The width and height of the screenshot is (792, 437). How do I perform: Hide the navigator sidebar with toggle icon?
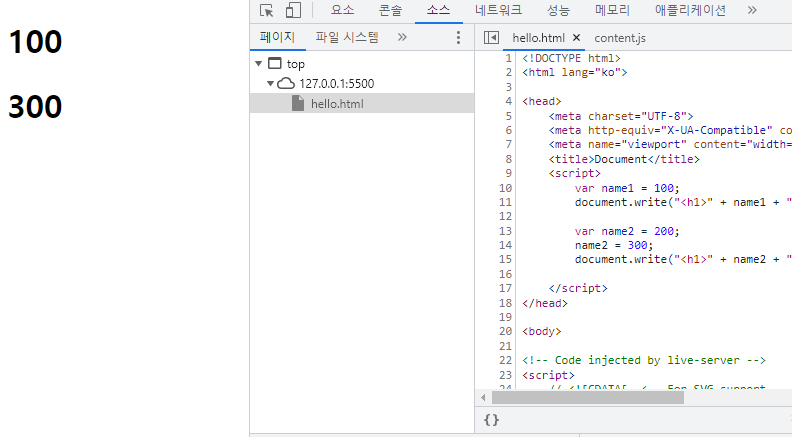click(x=491, y=37)
